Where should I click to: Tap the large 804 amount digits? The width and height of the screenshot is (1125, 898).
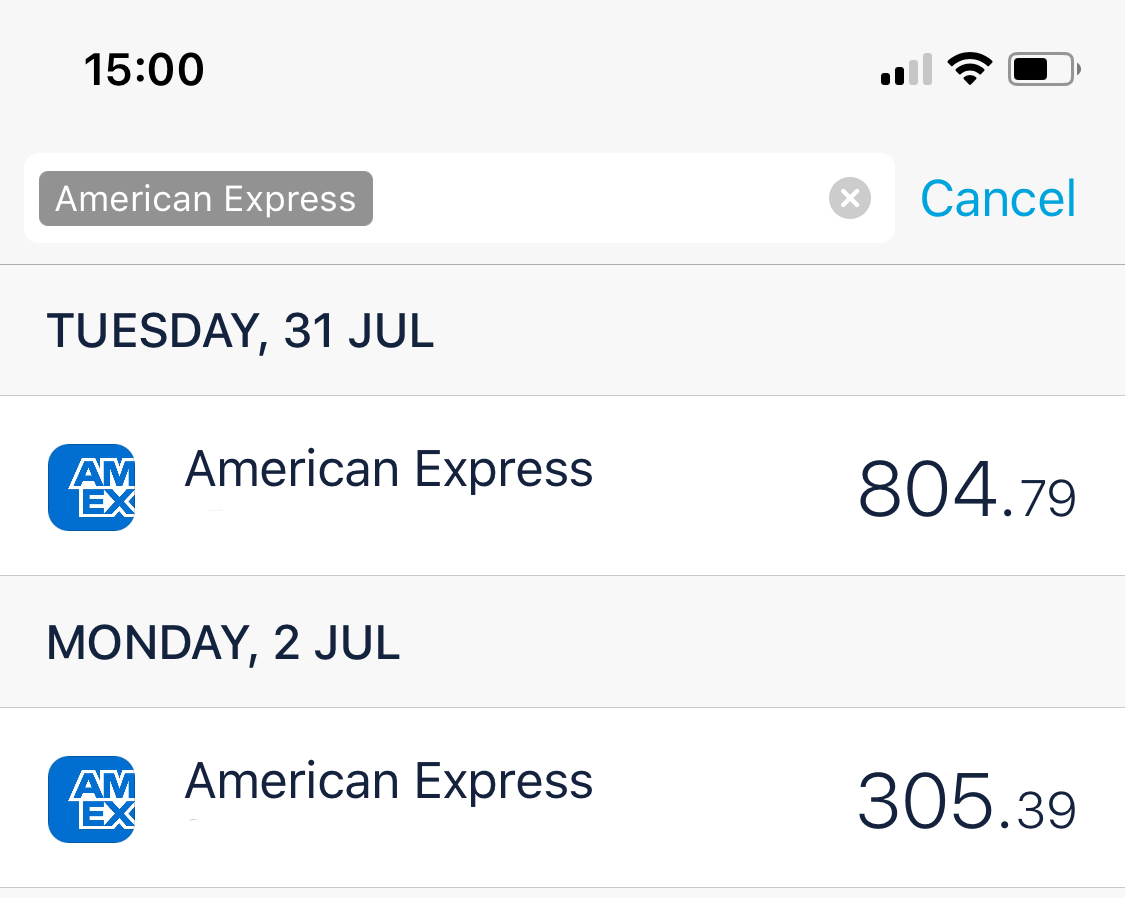point(927,490)
